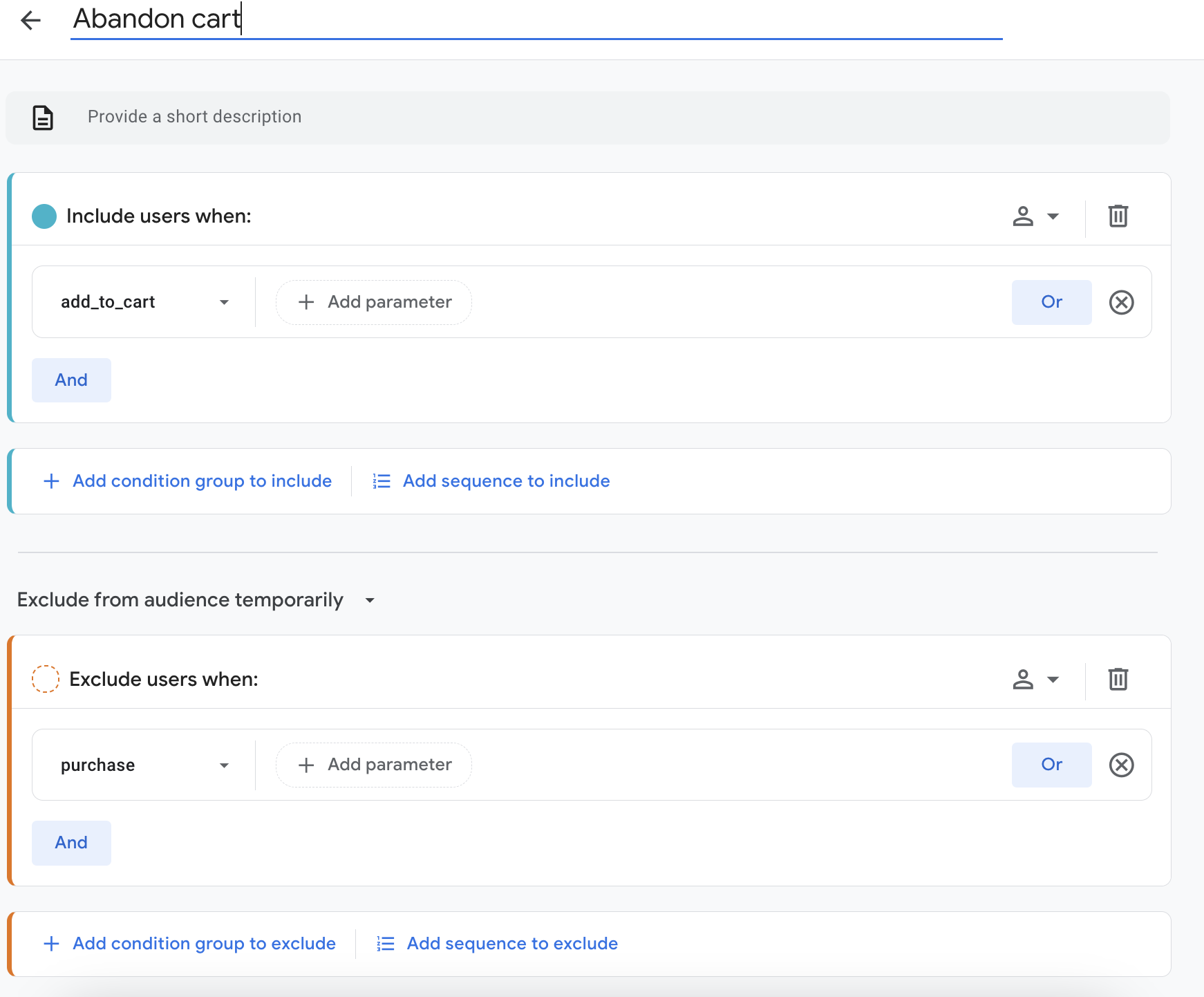Screen dimensions: 1204x997
Task: Remove the add_to_cart condition
Action: tap(1121, 302)
